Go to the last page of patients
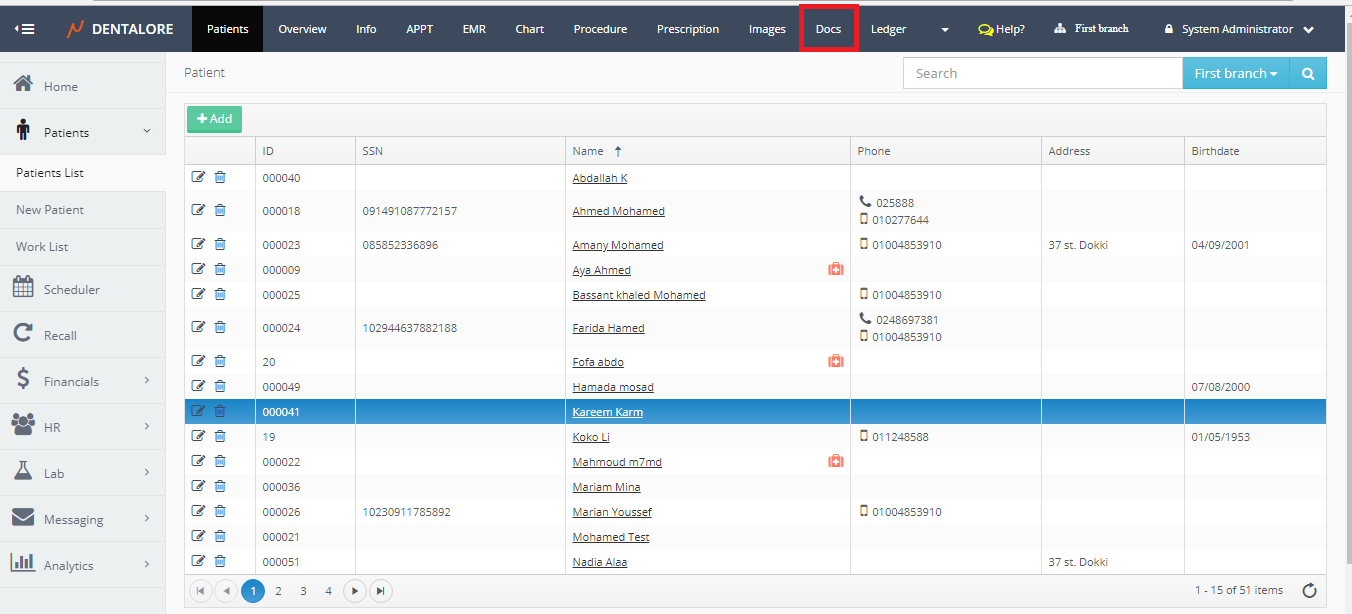The width and height of the screenshot is (1352, 614). point(380,591)
